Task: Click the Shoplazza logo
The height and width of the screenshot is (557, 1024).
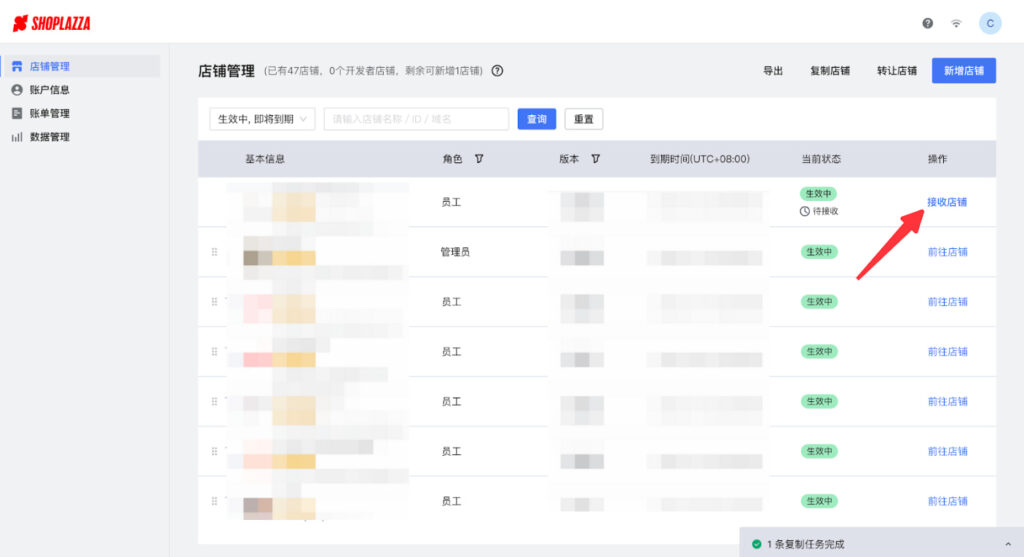Action: click(x=52, y=24)
